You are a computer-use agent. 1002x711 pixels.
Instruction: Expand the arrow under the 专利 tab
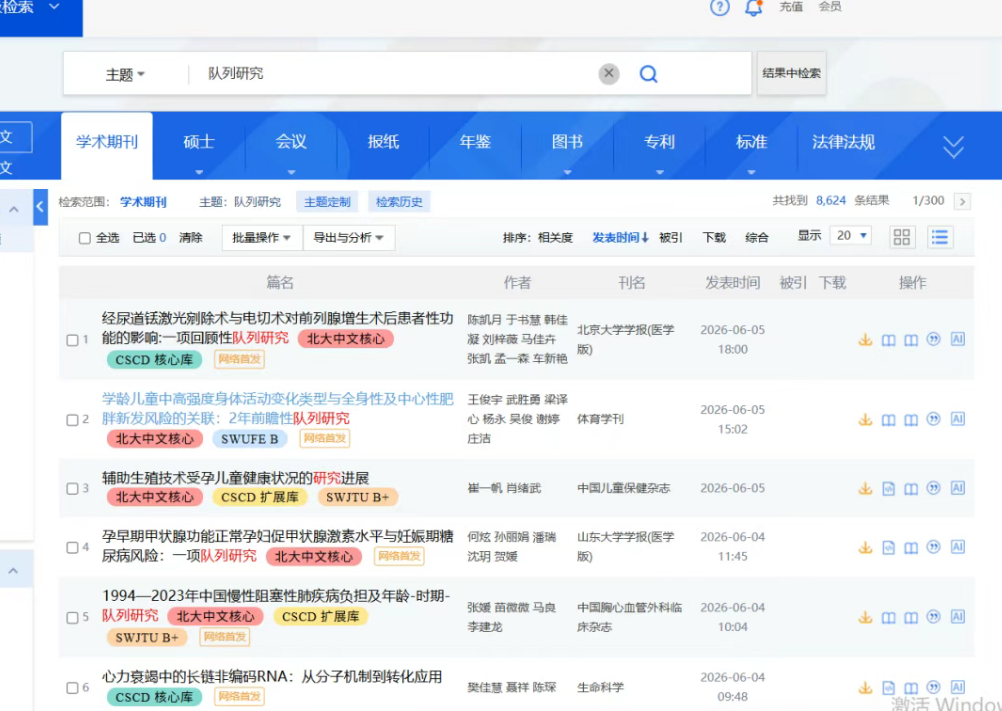(659, 172)
